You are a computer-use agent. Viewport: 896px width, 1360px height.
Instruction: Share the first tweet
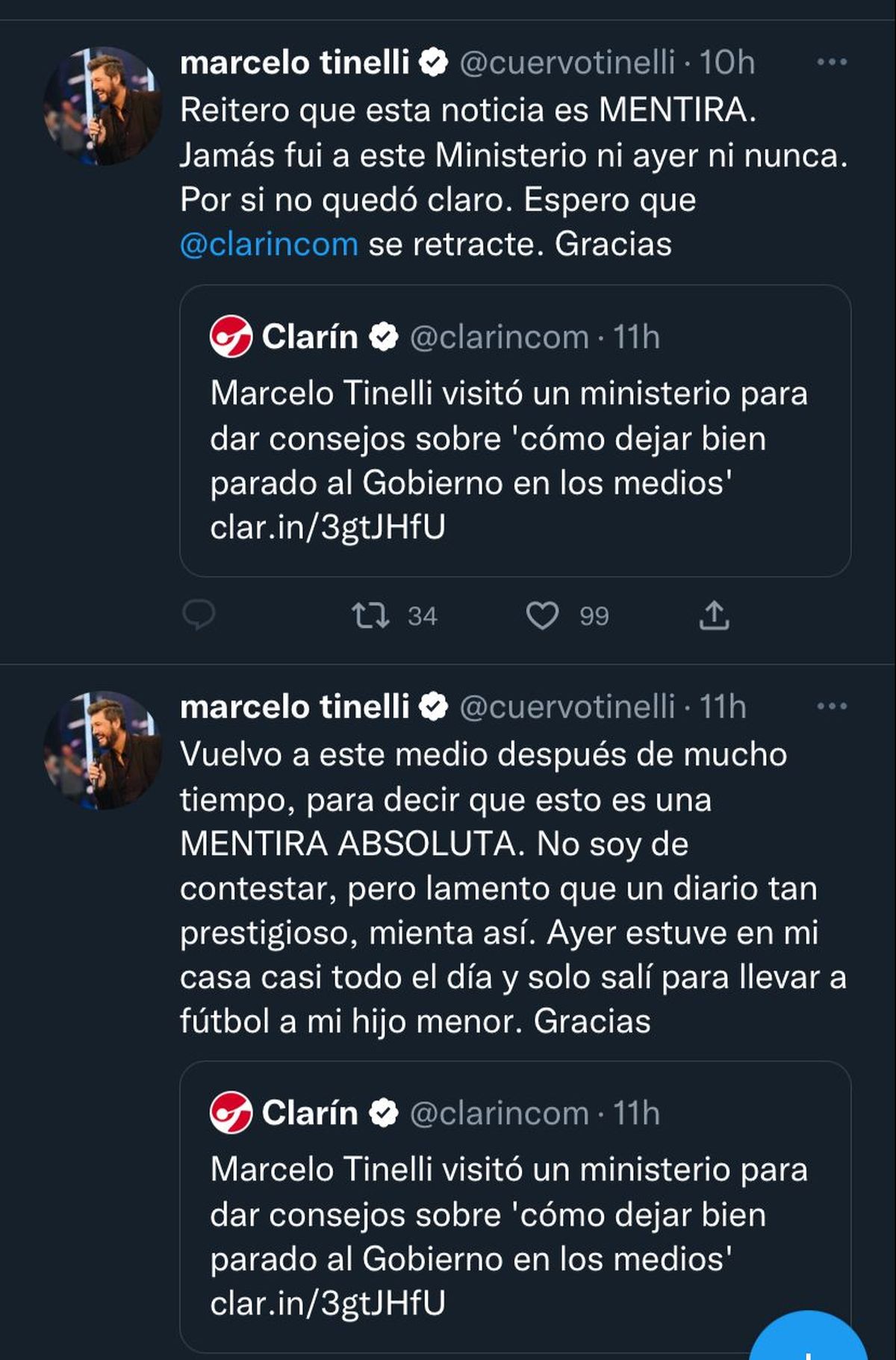pyautogui.click(x=714, y=615)
